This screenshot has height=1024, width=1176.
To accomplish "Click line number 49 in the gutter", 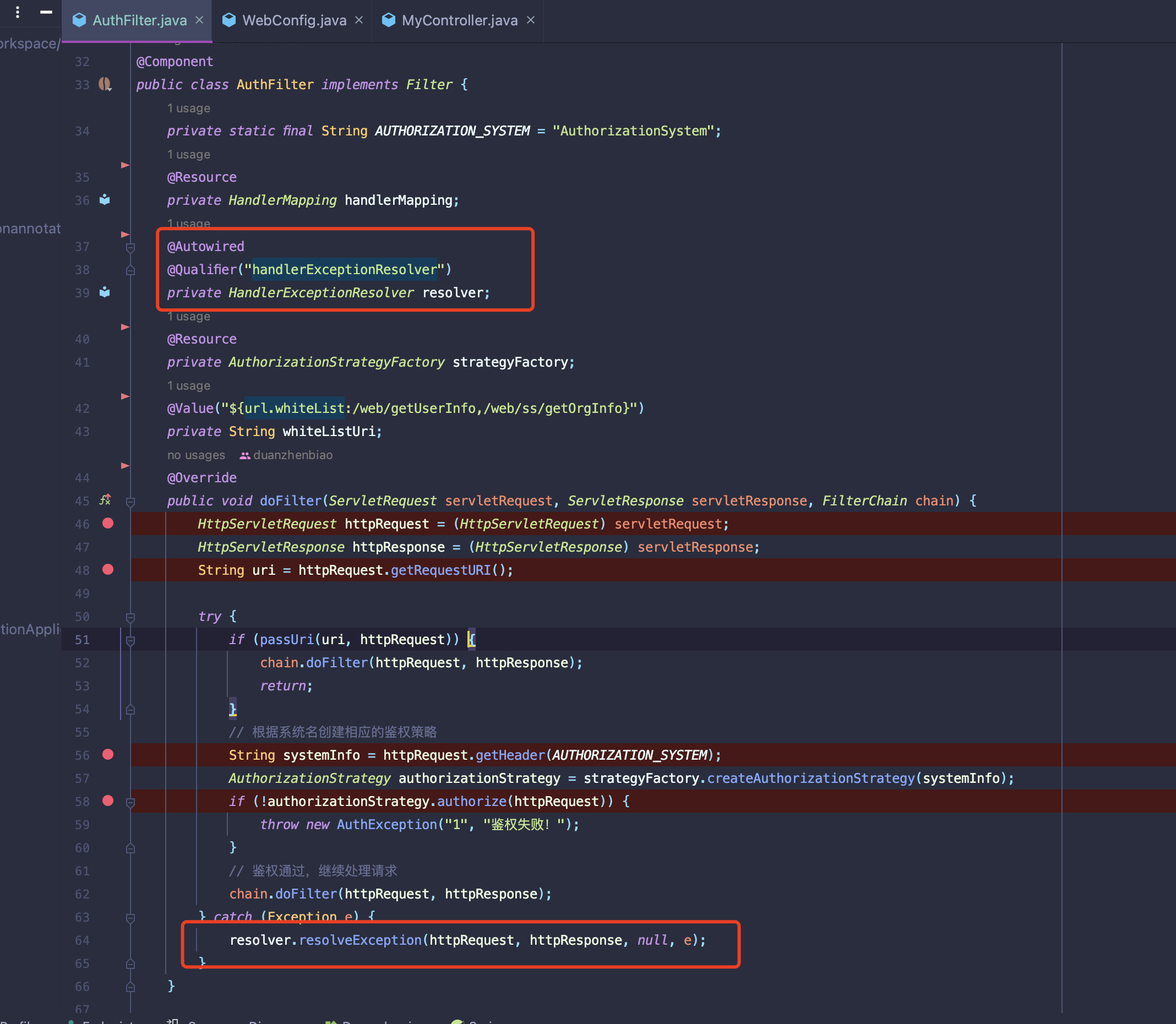I will pos(82,593).
